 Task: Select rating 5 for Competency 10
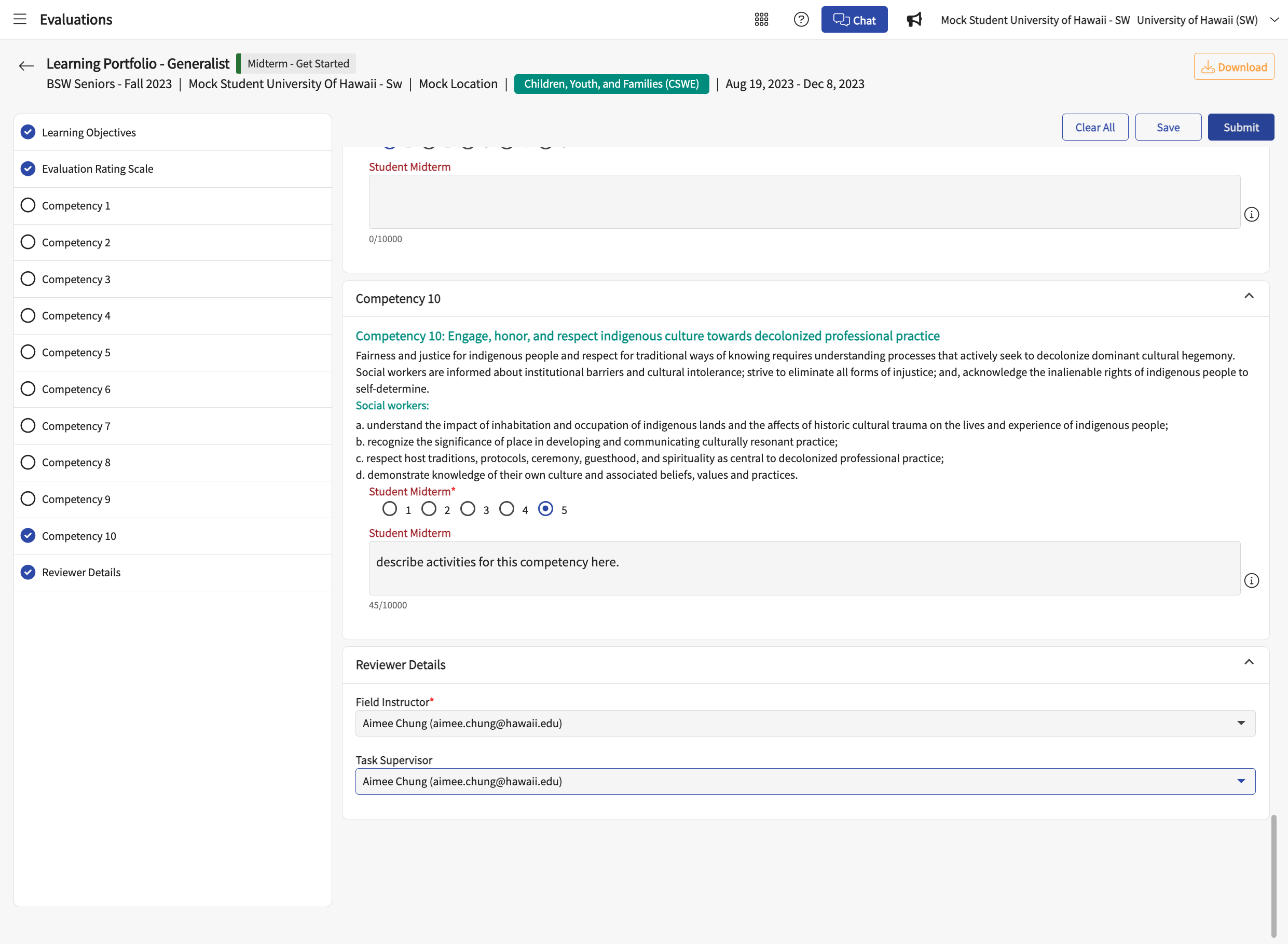coord(546,509)
